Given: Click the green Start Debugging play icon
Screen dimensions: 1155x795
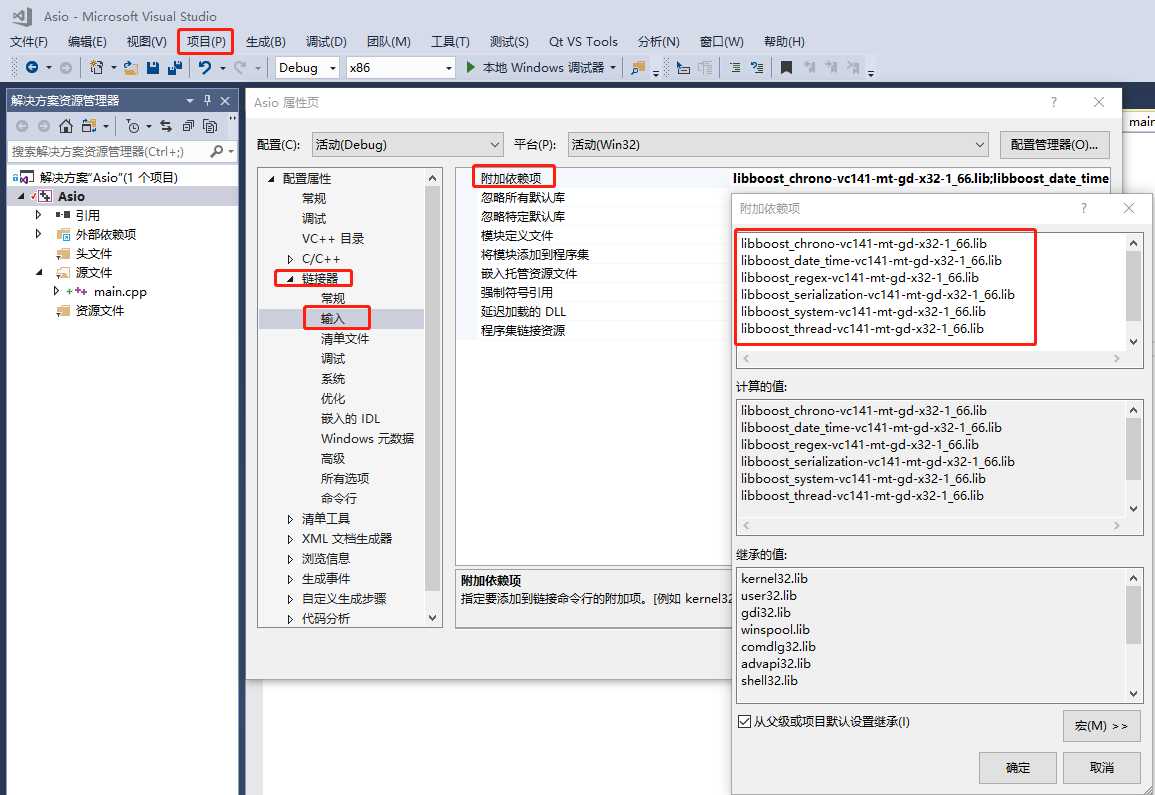Looking at the screenshot, I should coord(471,67).
